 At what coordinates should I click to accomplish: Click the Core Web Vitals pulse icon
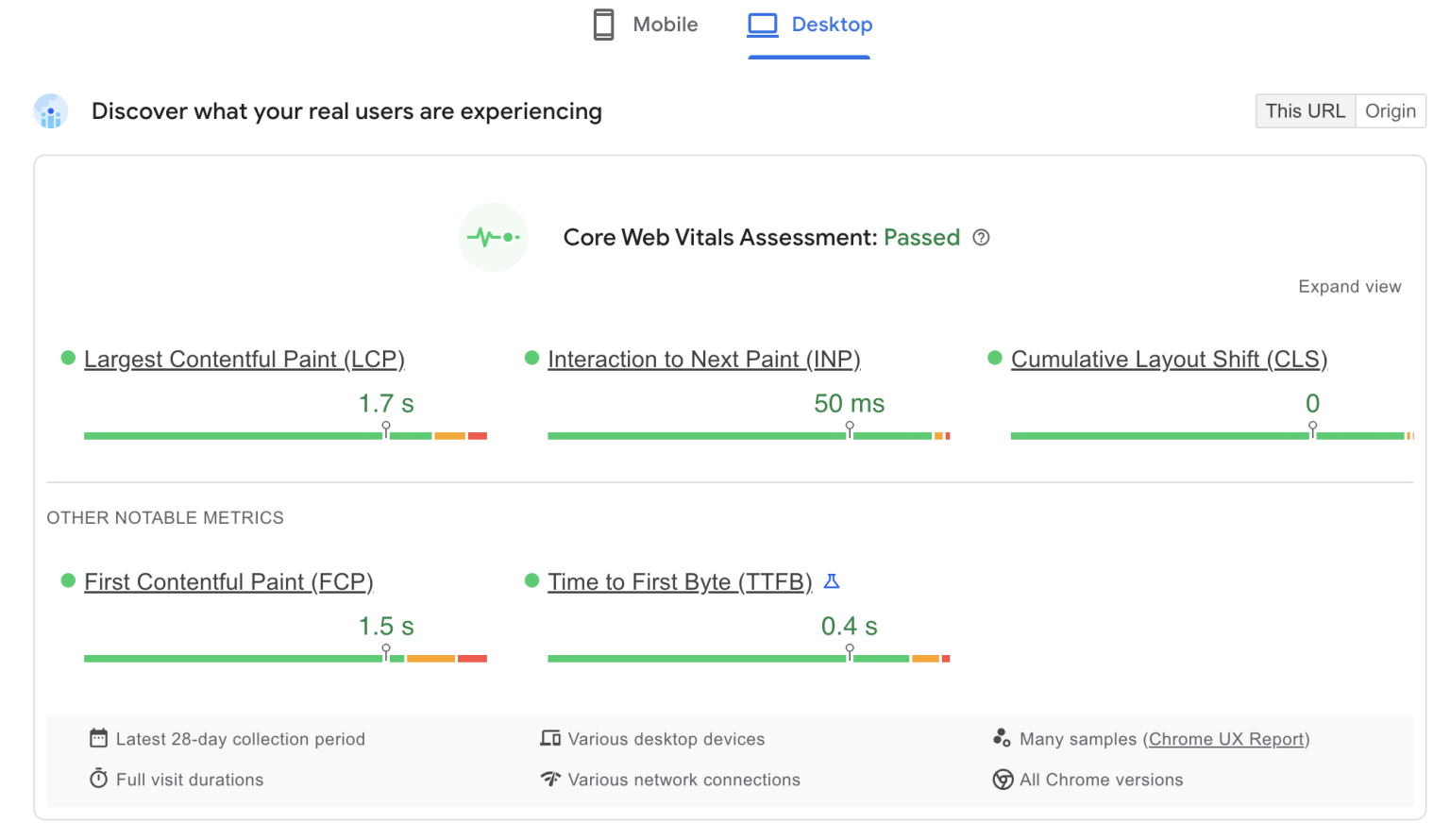pos(494,237)
